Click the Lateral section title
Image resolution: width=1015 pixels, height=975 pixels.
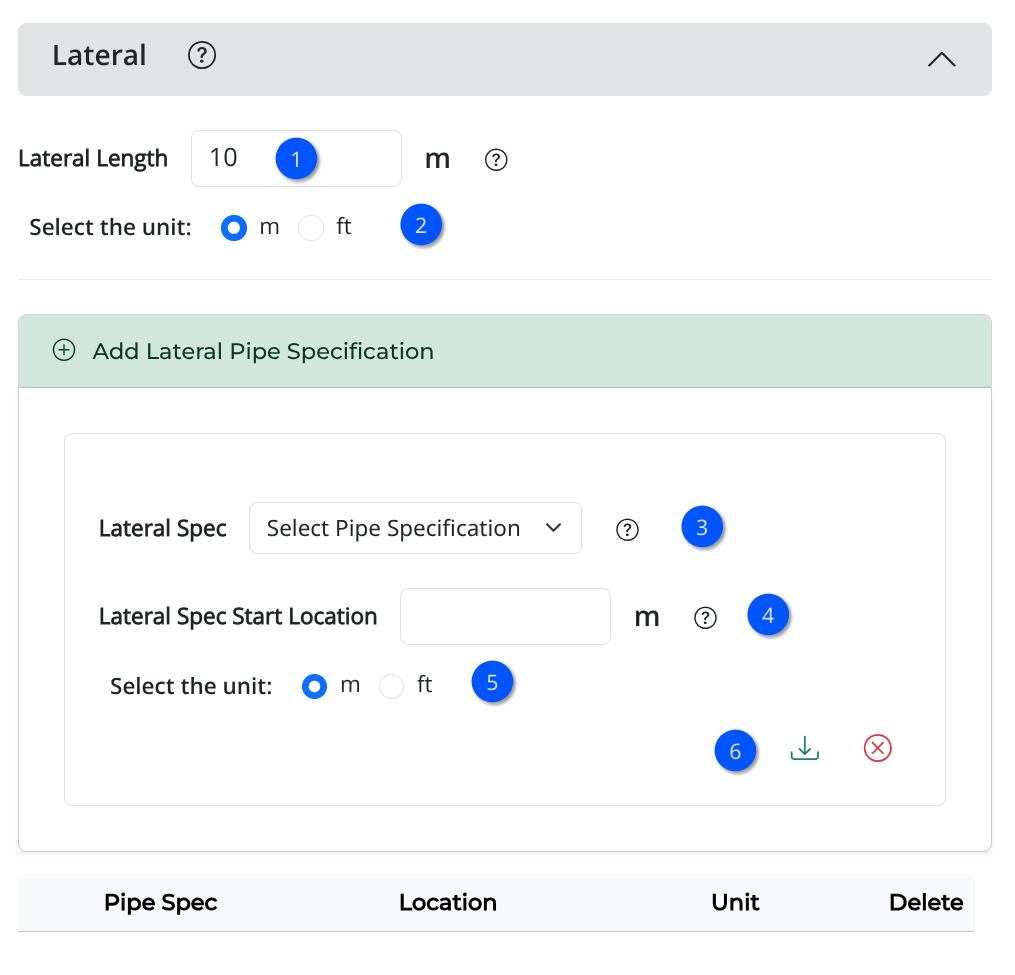99,56
